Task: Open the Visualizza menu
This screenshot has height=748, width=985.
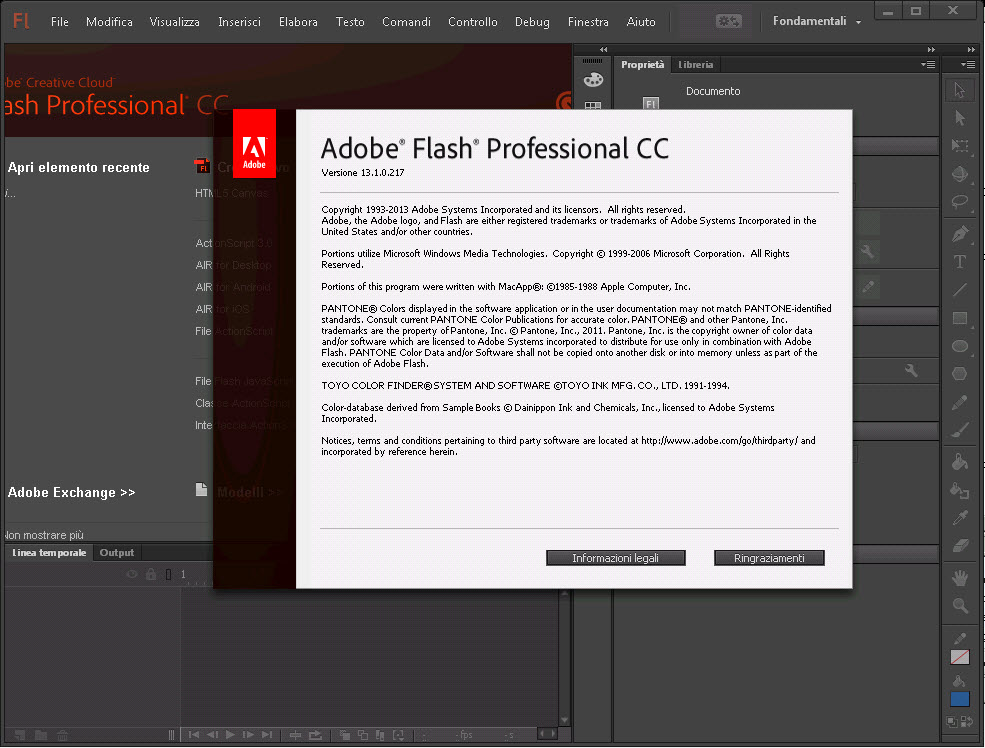Action: pyautogui.click(x=175, y=22)
